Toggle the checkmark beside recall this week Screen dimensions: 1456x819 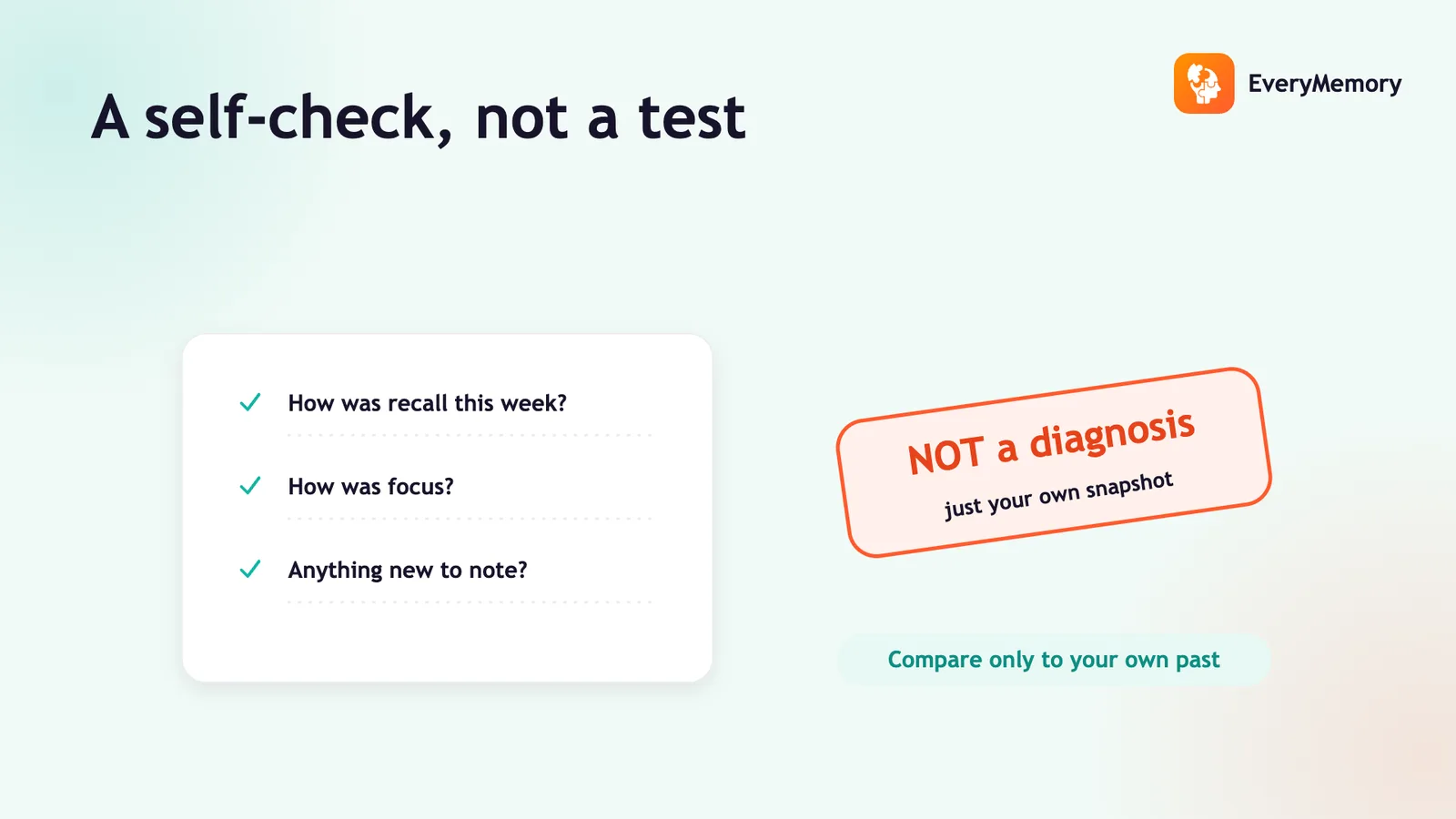pyautogui.click(x=250, y=402)
